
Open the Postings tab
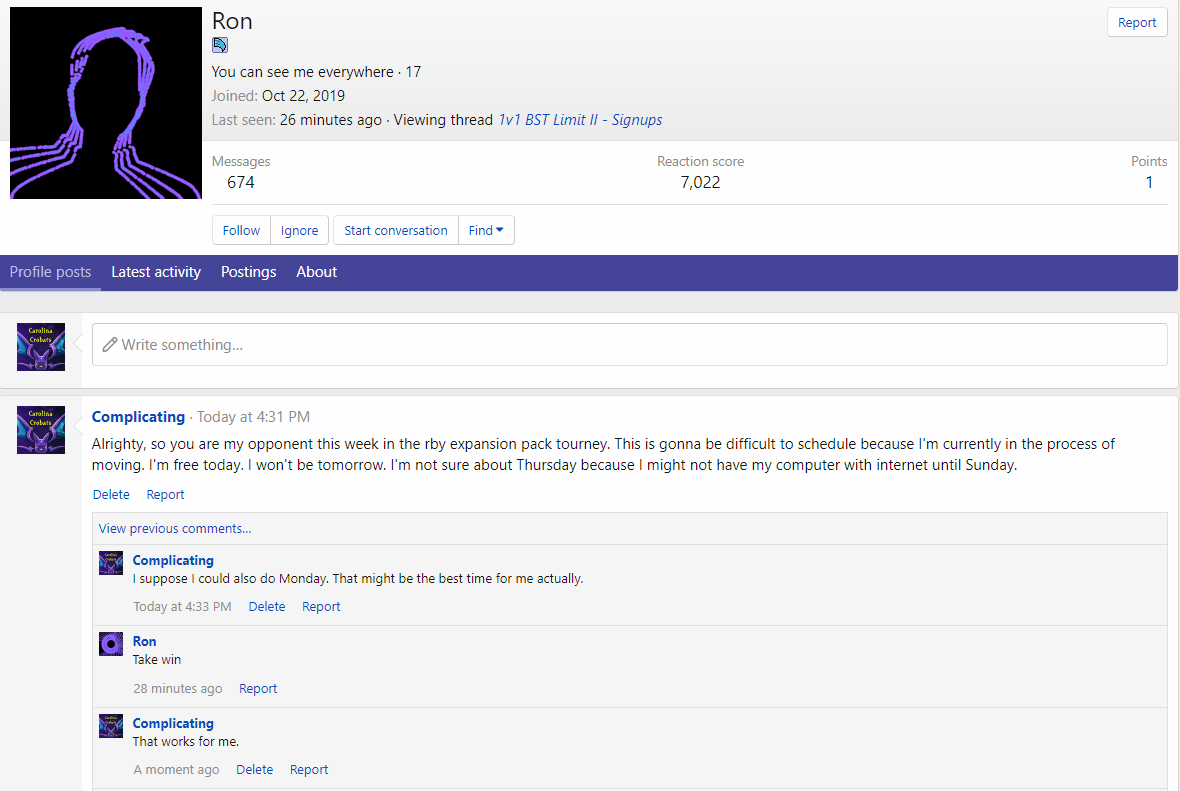tap(248, 272)
